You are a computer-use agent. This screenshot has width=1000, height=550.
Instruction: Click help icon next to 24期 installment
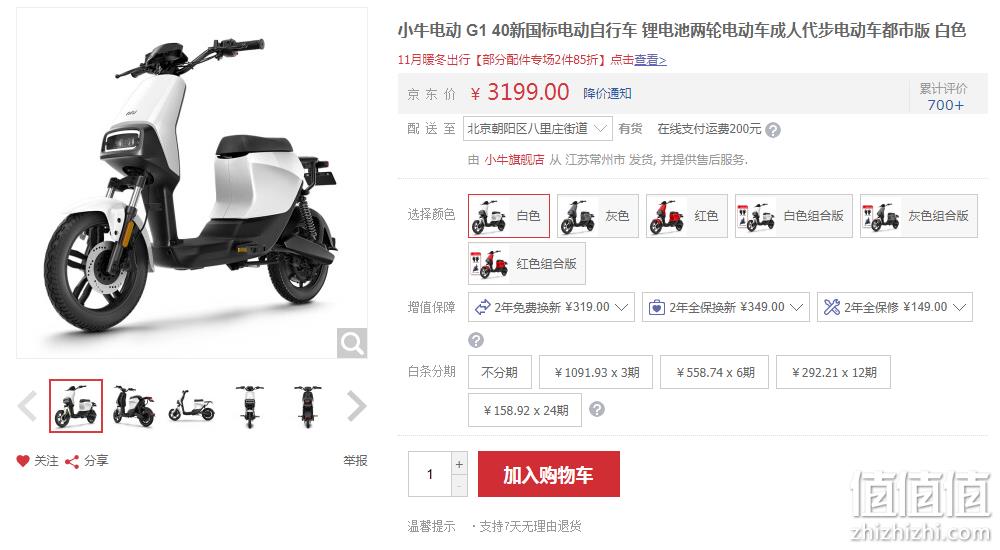[x=596, y=409]
